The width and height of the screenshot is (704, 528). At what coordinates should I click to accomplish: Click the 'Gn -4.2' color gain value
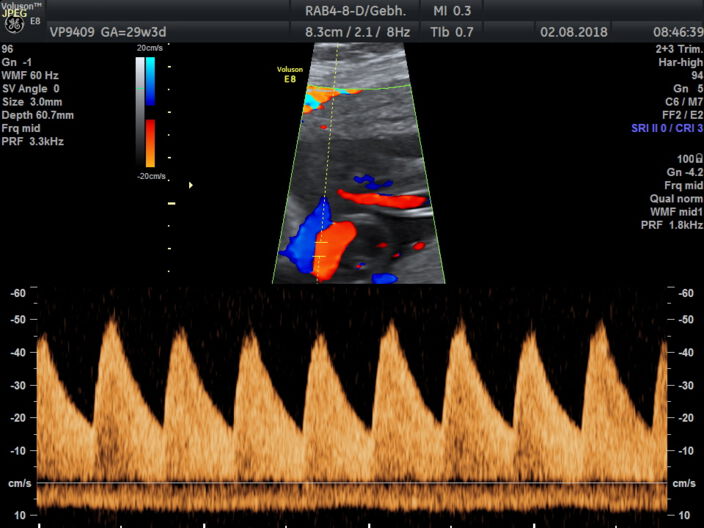(685, 172)
